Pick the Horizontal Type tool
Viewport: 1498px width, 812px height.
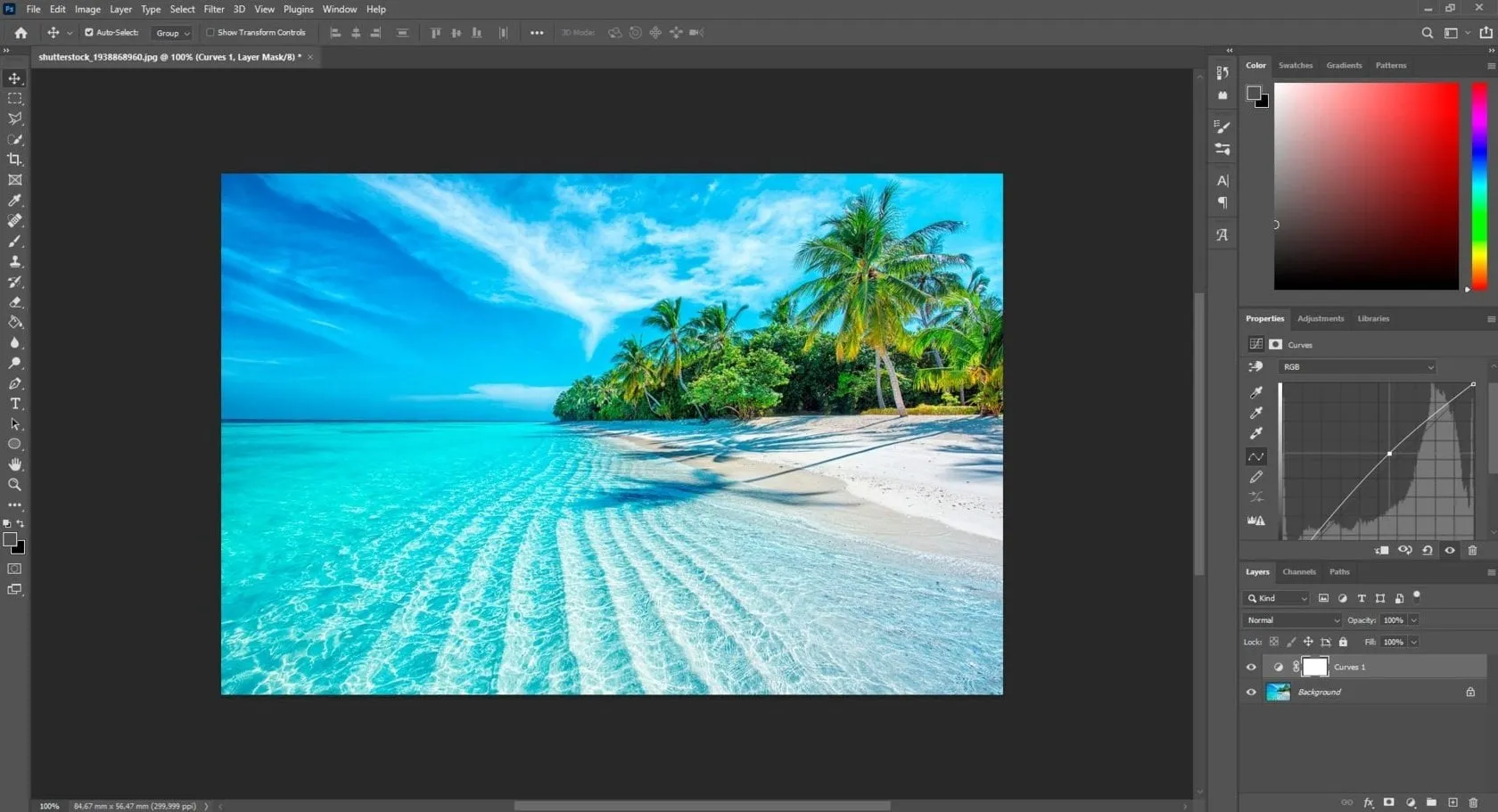(x=15, y=404)
